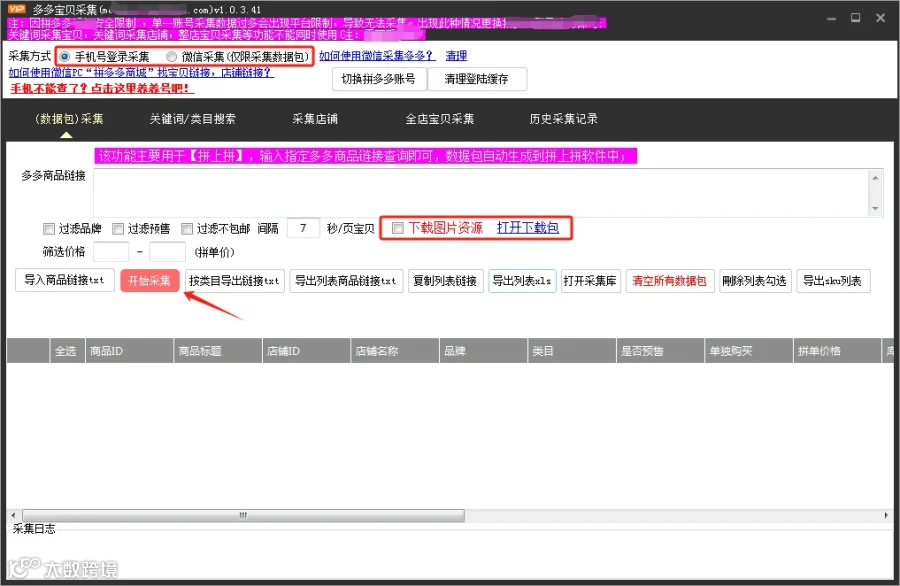Click 删除列表勾选 button
Viewport: 900px width, 586px height.
coord(755,281)
